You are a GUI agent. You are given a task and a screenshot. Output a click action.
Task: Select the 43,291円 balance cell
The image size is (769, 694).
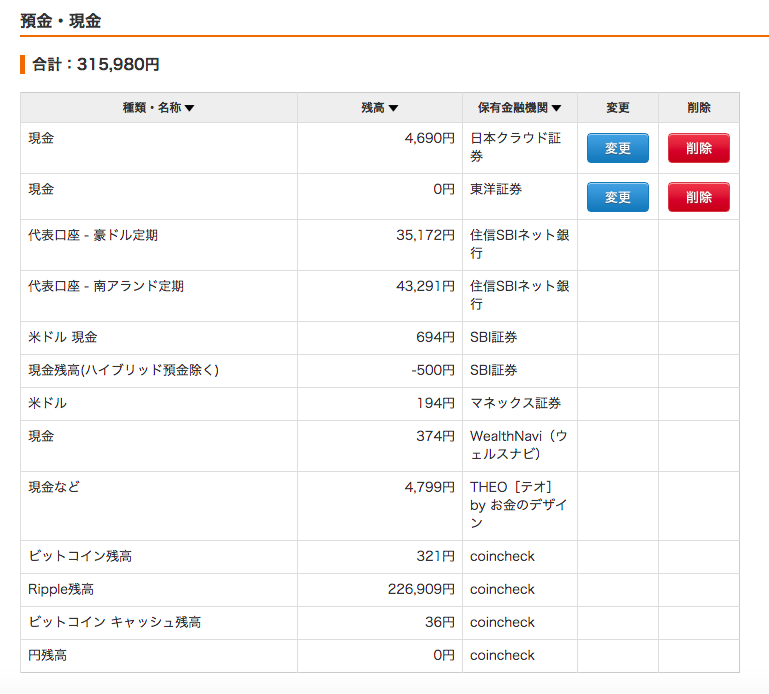pos(380,296)
